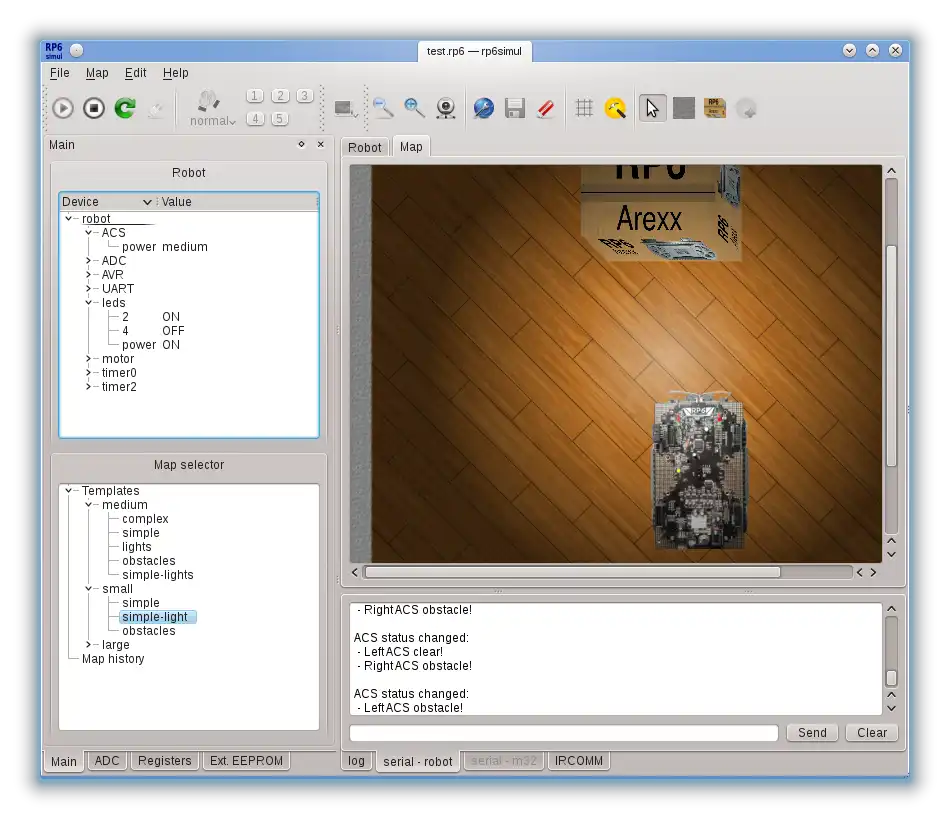Expand the AVR tree node

(88, 274)
